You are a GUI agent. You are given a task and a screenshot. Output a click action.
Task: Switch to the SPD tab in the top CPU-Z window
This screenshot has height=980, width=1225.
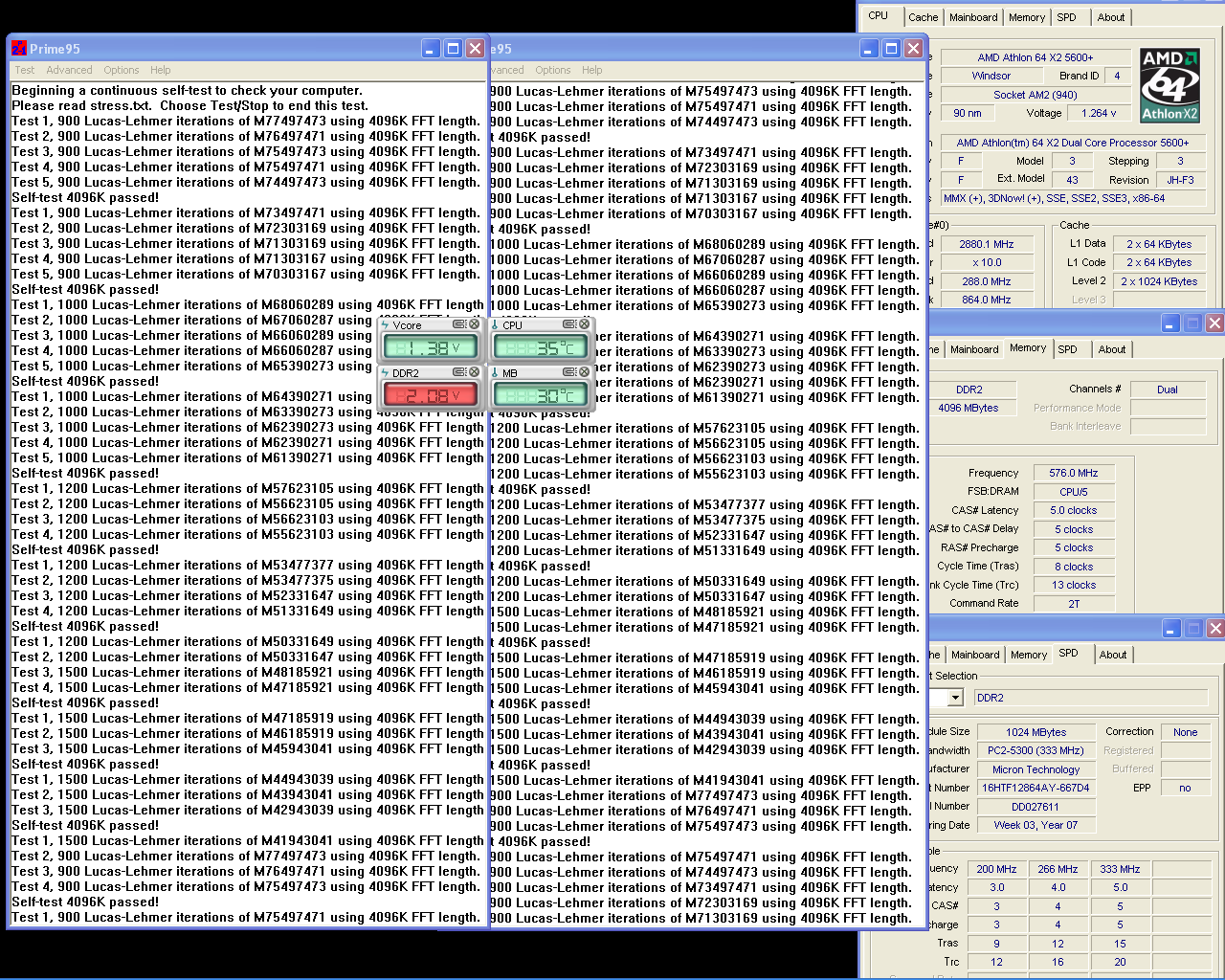point(1067,17)
